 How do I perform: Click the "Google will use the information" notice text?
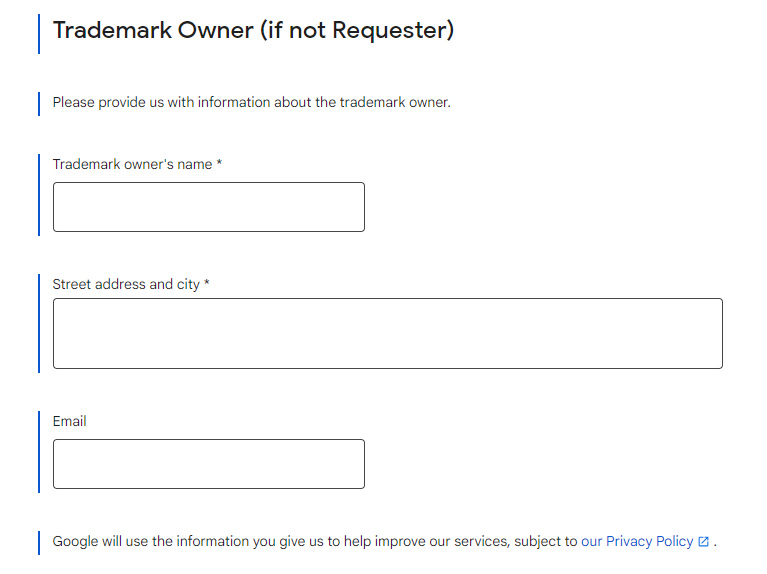coord(315,541)
